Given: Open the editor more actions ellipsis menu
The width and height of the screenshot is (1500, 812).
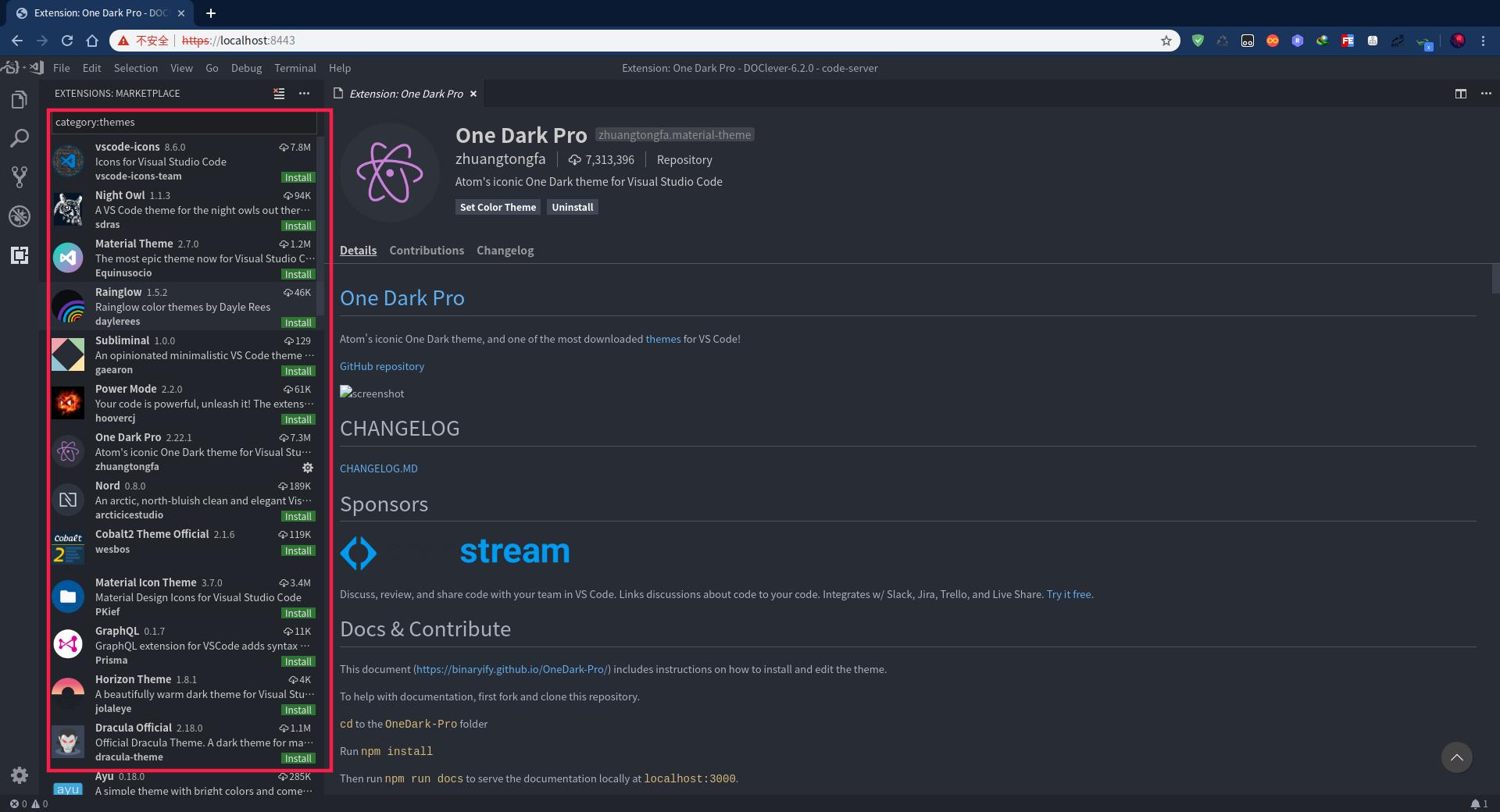Looking at the screenshot, I should pos(1487,94).
